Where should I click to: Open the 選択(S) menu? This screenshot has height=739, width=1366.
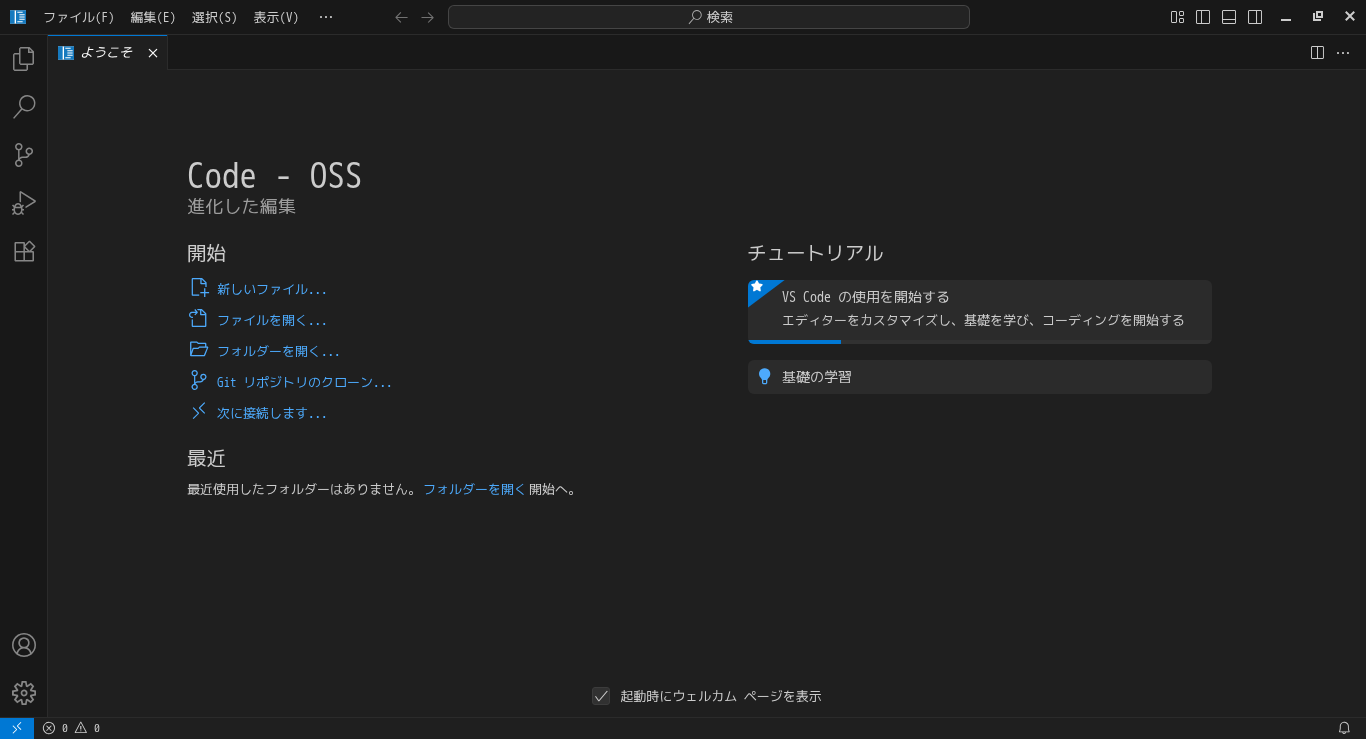215,17
